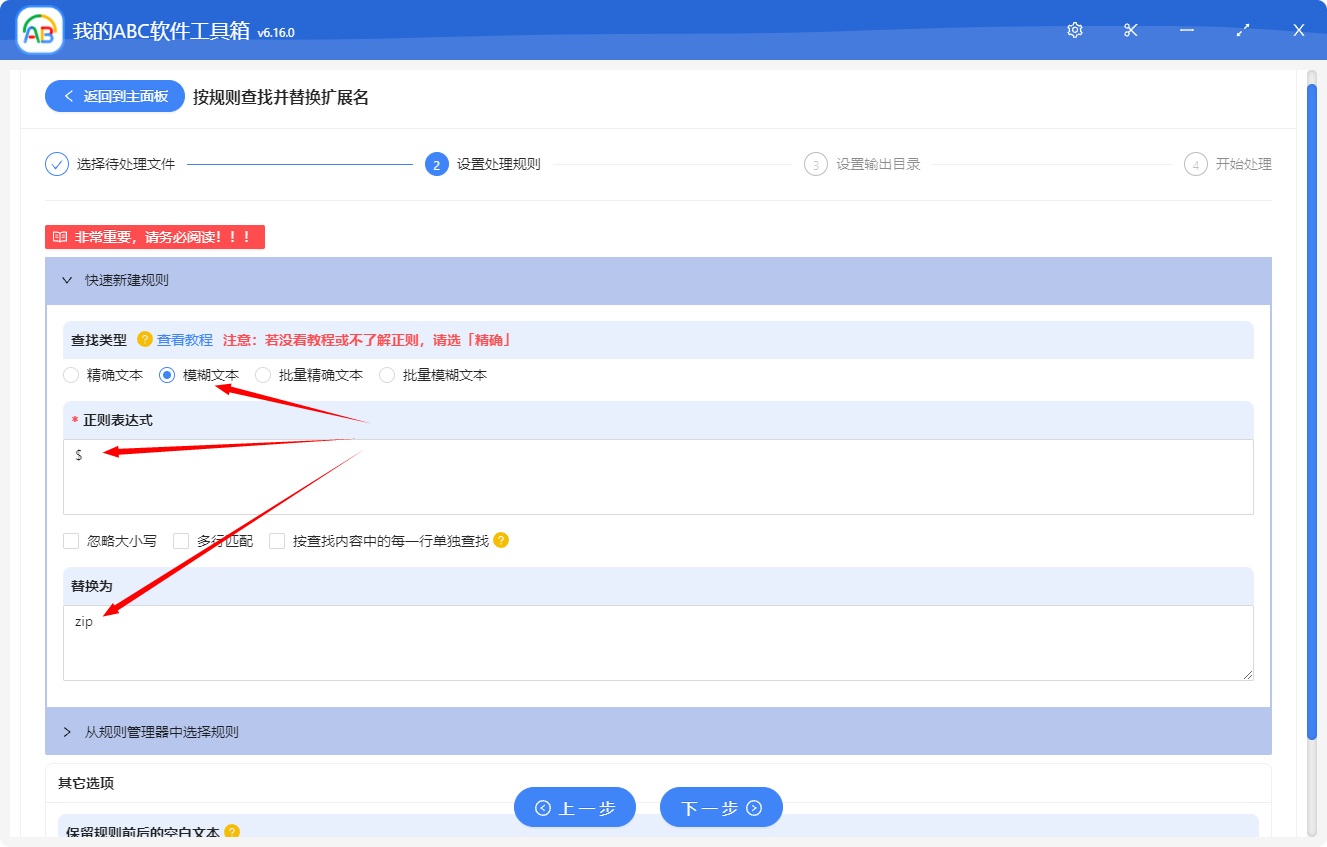Collapse the 快速新建规则 section
This screenshot has height=847, width=1327.
658,281
